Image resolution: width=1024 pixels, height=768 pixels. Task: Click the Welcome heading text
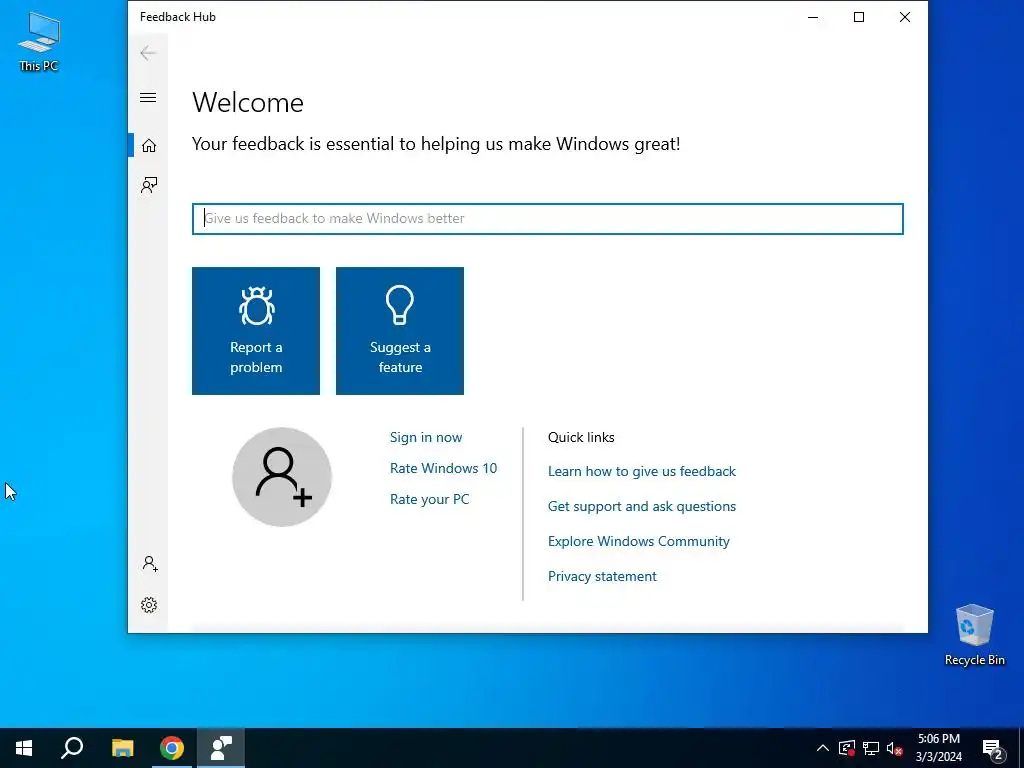pyautogui.click(x=248, y=103)
